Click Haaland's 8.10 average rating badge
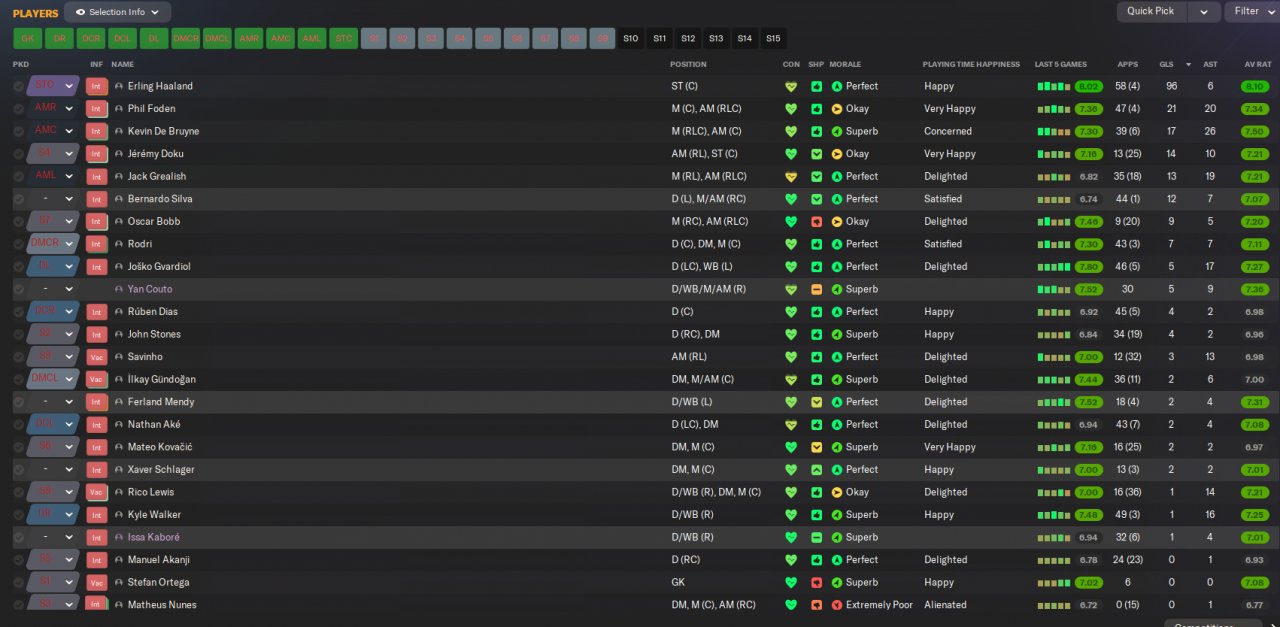Screen dimensions: 1280x627 pos(1254,86)
